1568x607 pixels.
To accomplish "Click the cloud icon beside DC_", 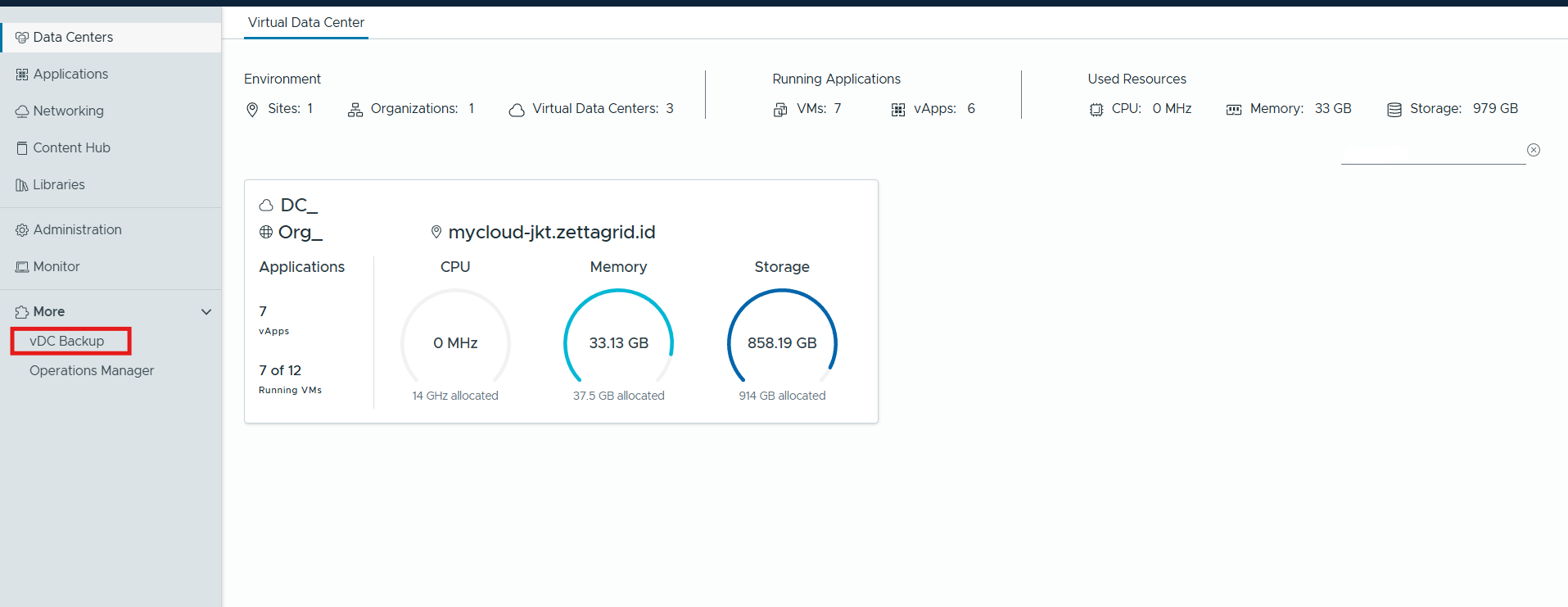I will click(266, 206).
